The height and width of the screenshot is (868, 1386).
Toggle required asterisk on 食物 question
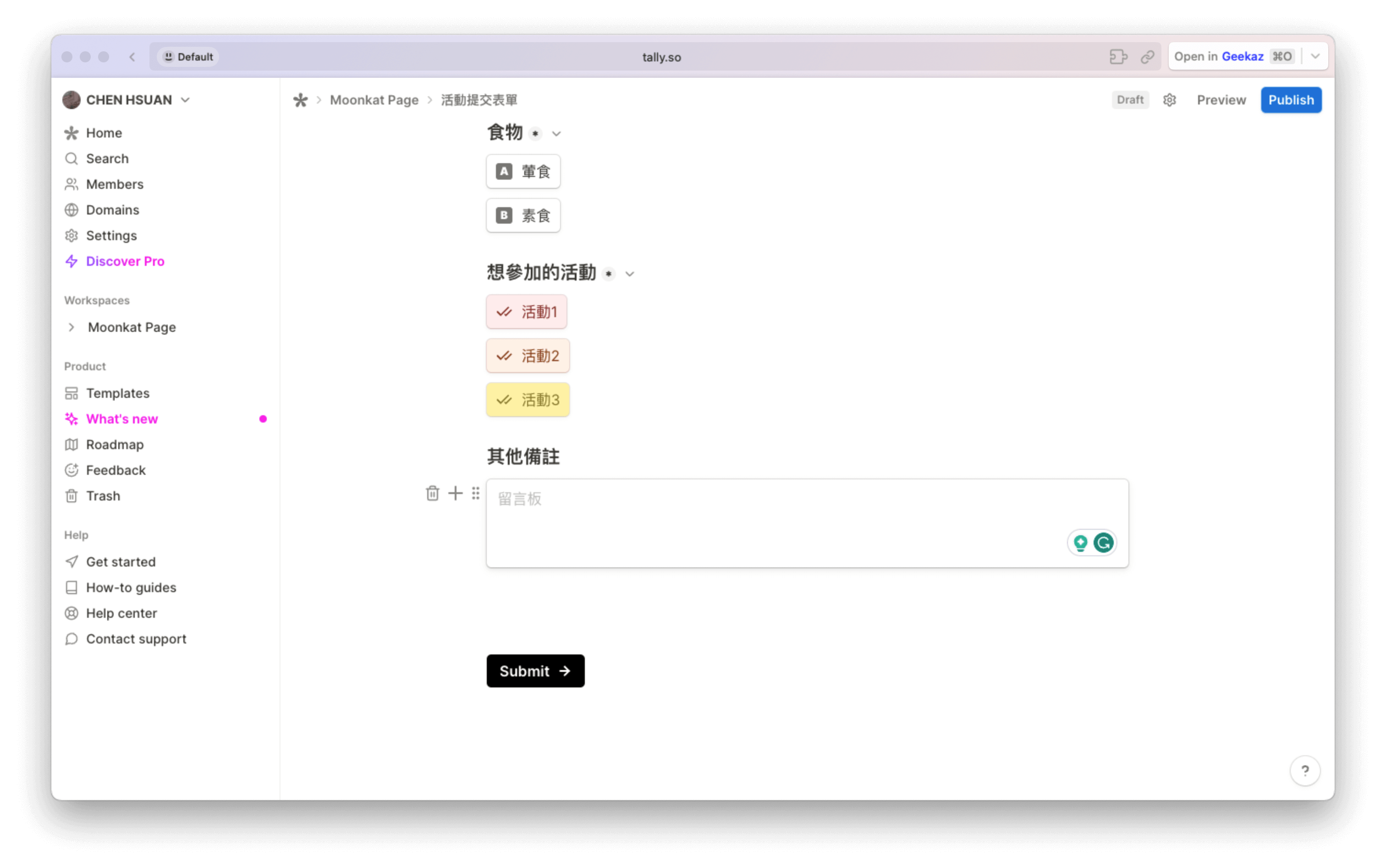click(535, 134)
